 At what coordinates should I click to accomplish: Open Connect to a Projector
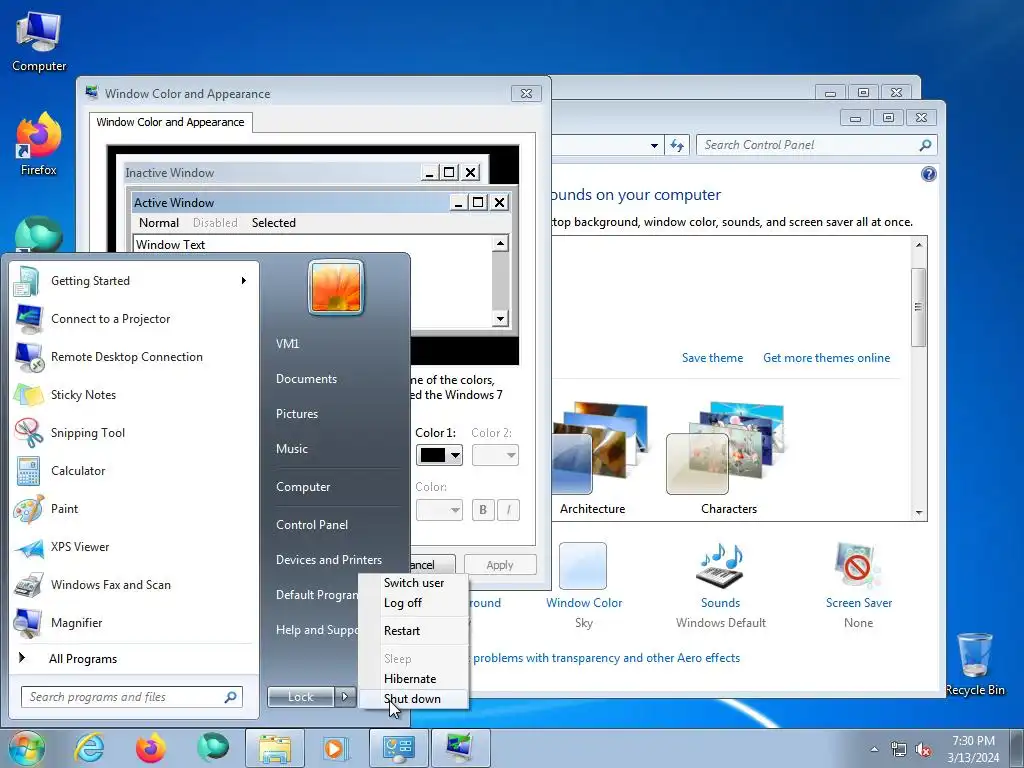(x=133, y=319)
